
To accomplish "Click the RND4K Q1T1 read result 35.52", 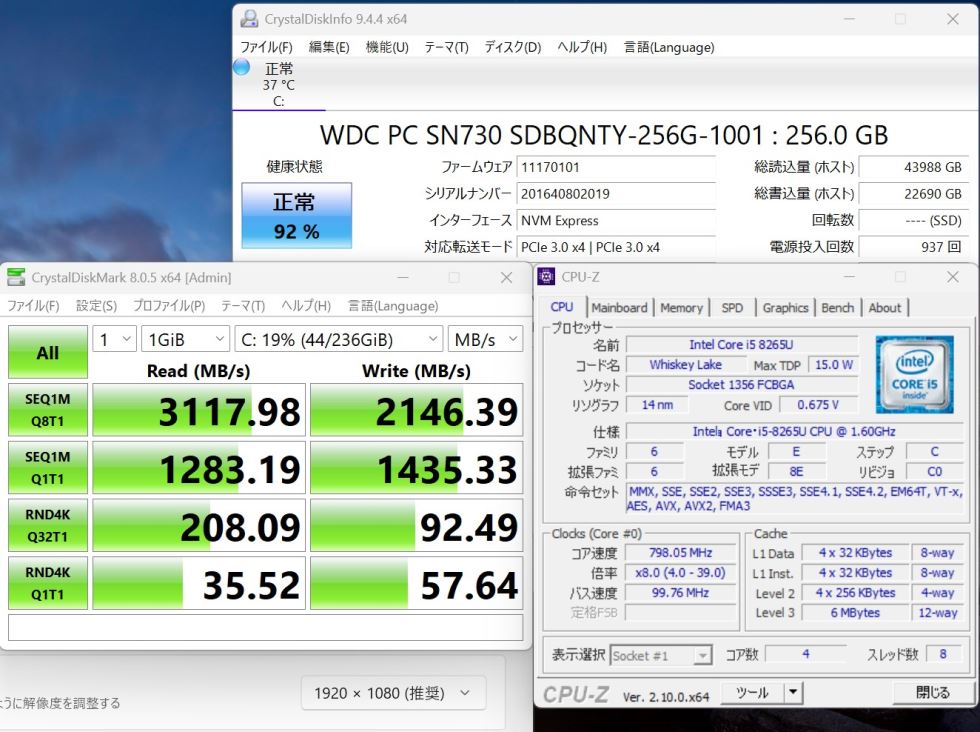I will 199,583.
